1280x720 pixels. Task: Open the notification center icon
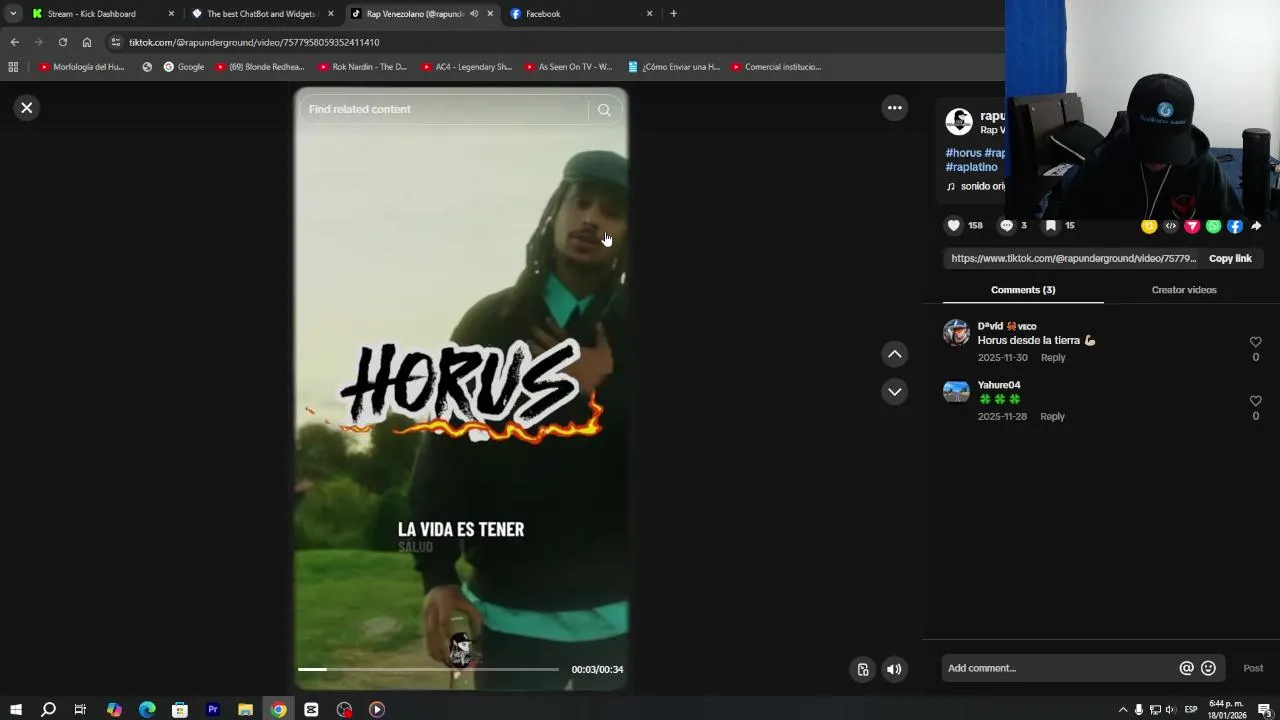[x=1264, y=710]
